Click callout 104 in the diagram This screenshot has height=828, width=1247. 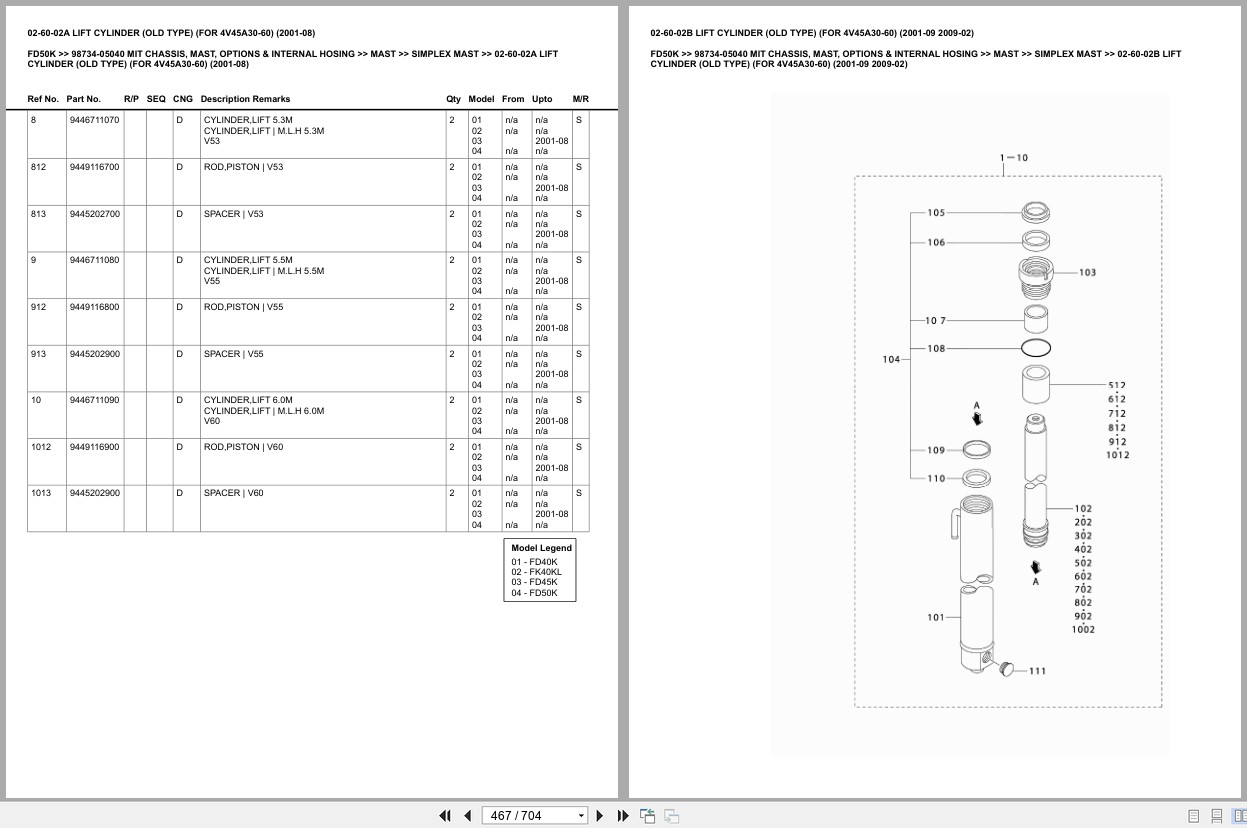click(x=891, y=359)
